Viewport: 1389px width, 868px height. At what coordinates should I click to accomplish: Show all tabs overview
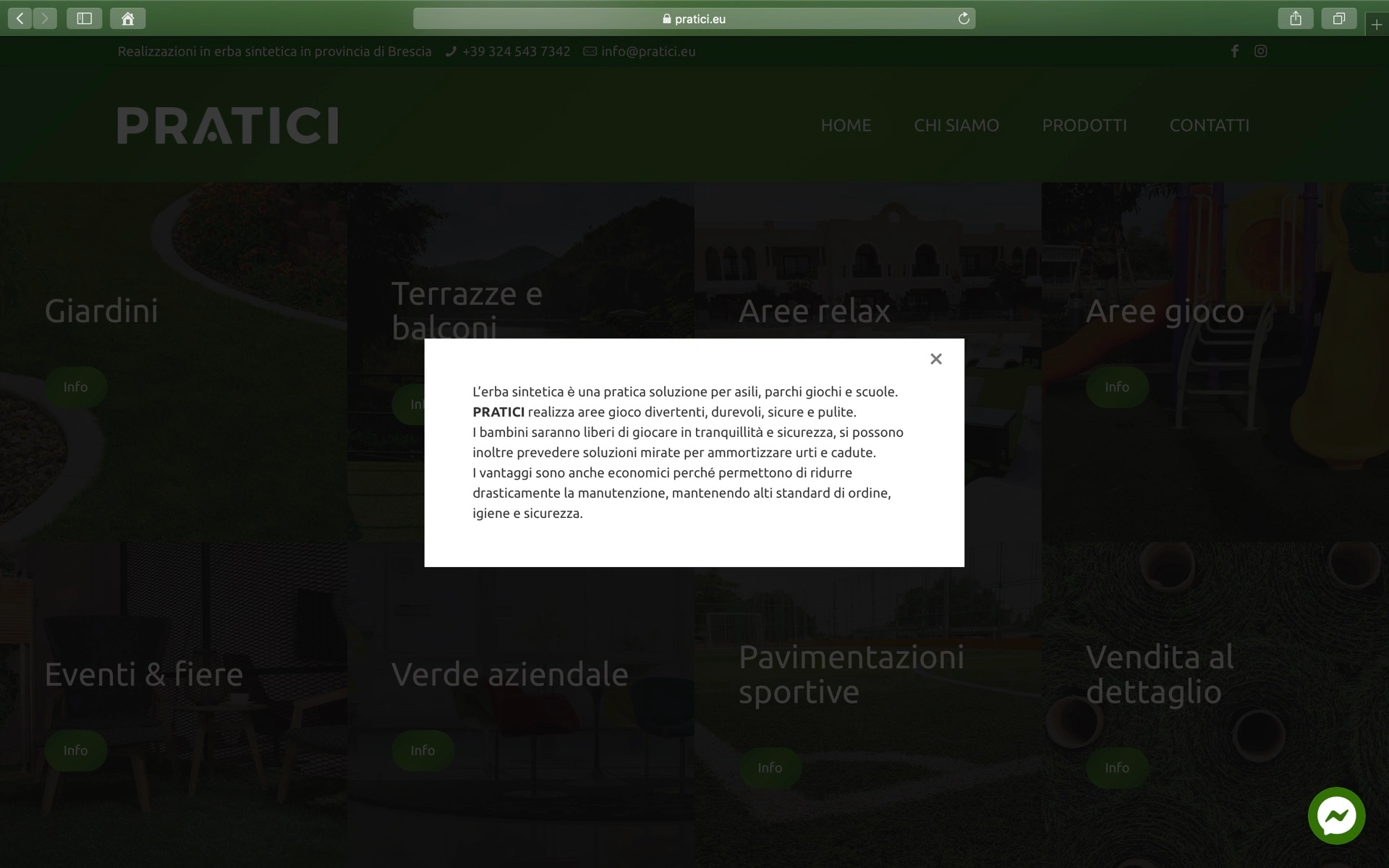coord(1339,19)
